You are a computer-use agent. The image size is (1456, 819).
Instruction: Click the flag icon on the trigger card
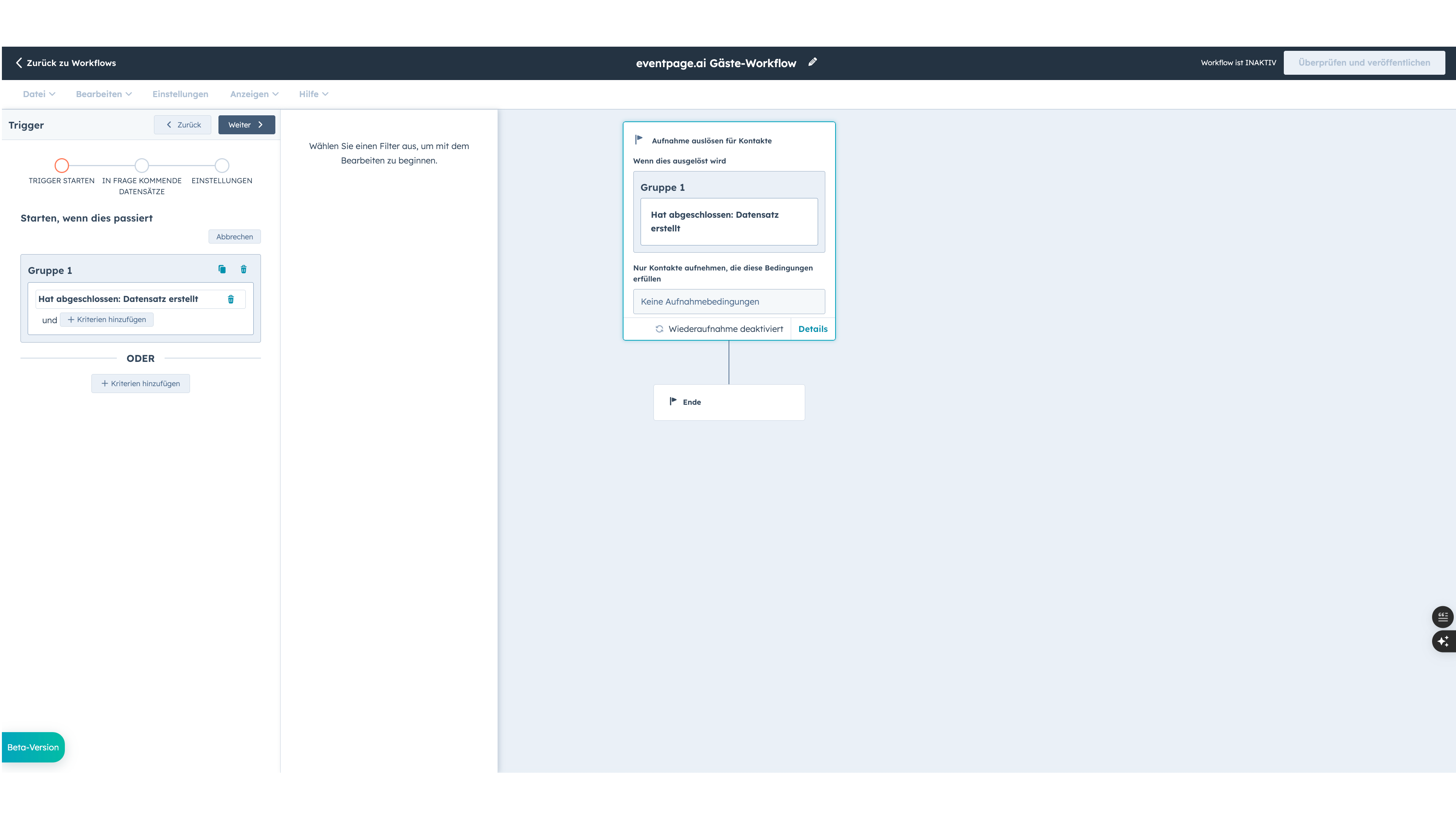point(639,138)
